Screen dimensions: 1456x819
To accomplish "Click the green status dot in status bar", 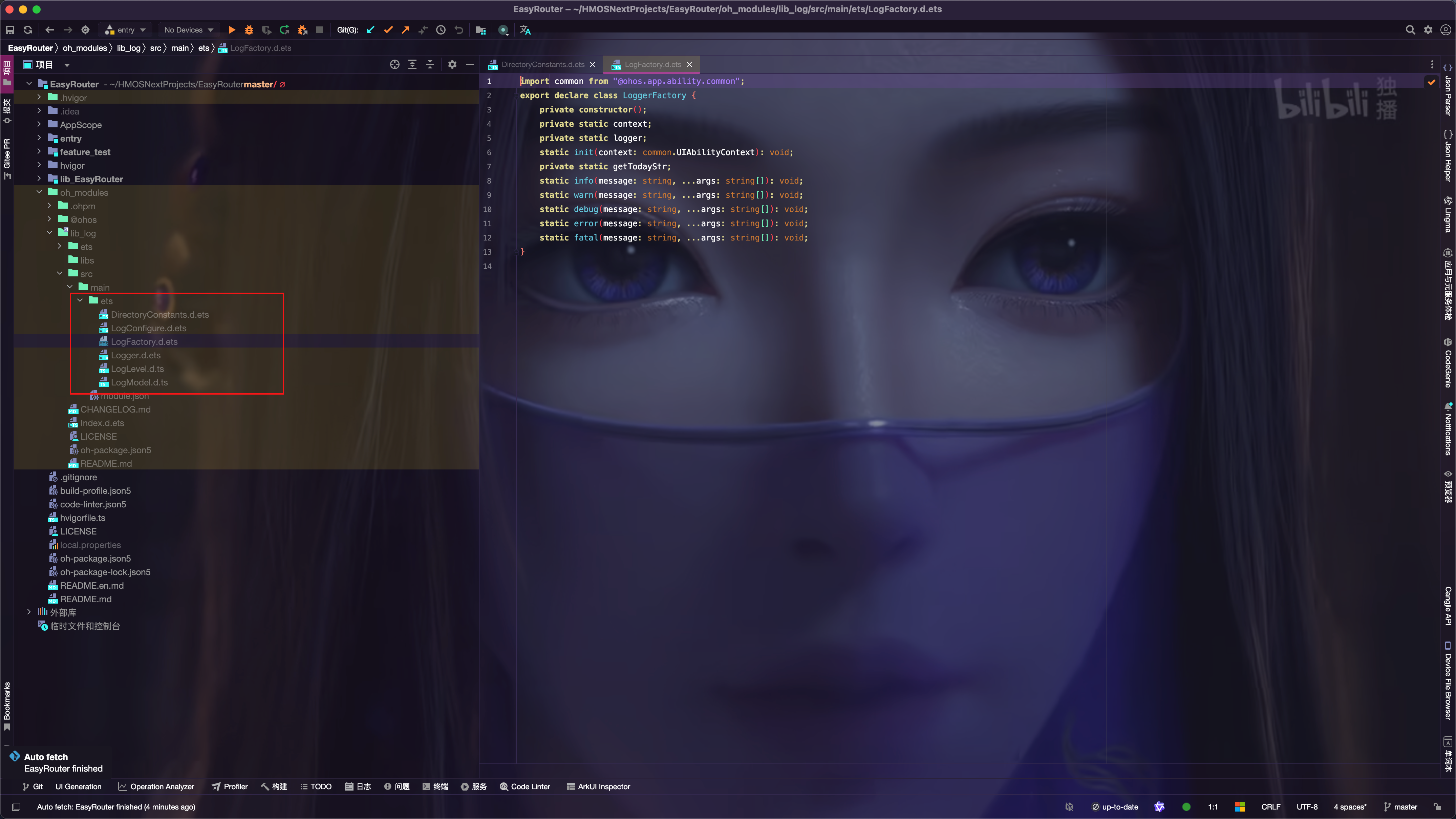I will [x=1186, y=806].
